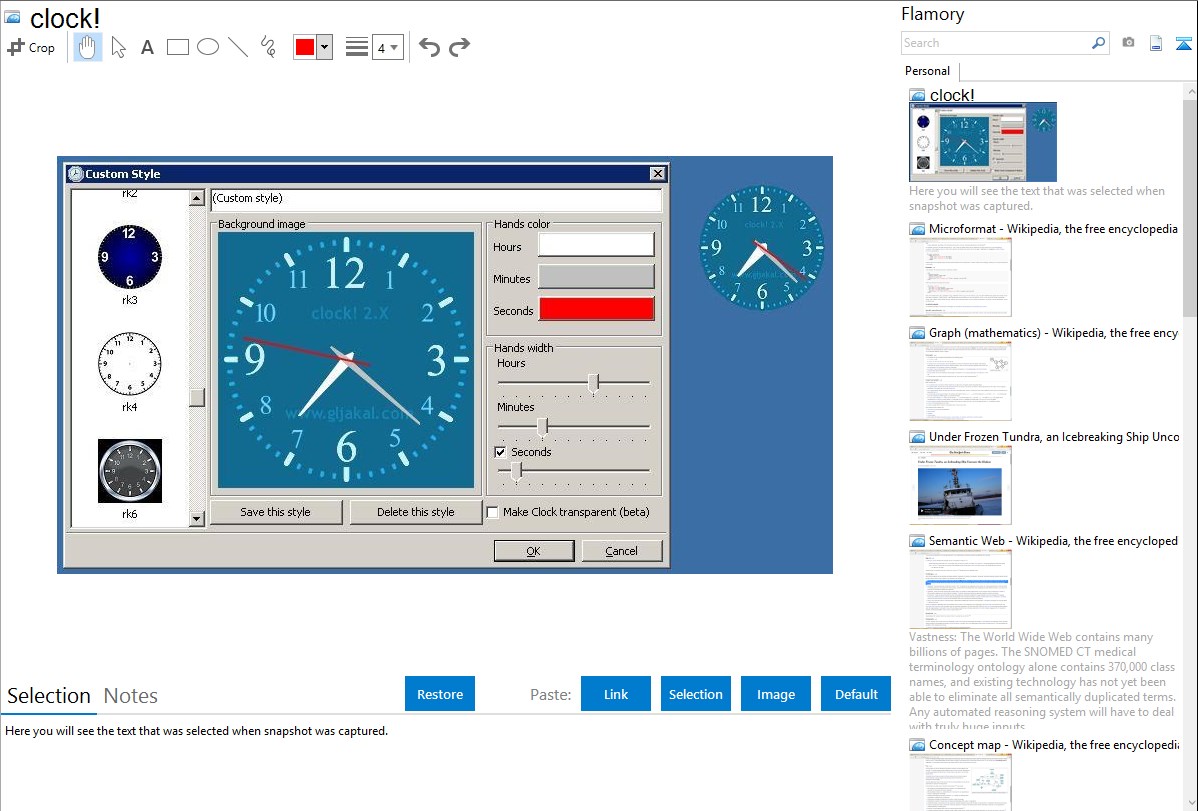Image resolution: width=1198 pixels, height=811 pixels.
Task: Click the background image clock preview
Action: tap(346, 360)
